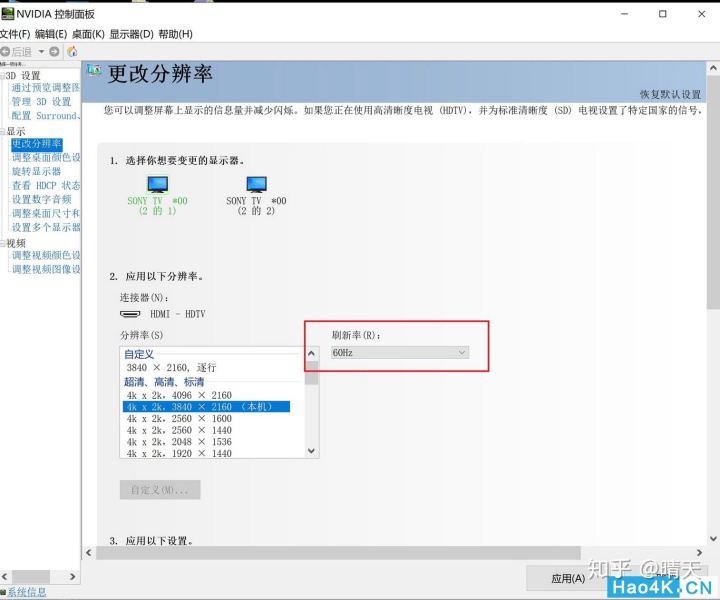Image resolution: width=720 pixels, height=600 pixels.
Task: Select resolution 4k x 2k, 4096 × 2160
Action: pos(179,395)
